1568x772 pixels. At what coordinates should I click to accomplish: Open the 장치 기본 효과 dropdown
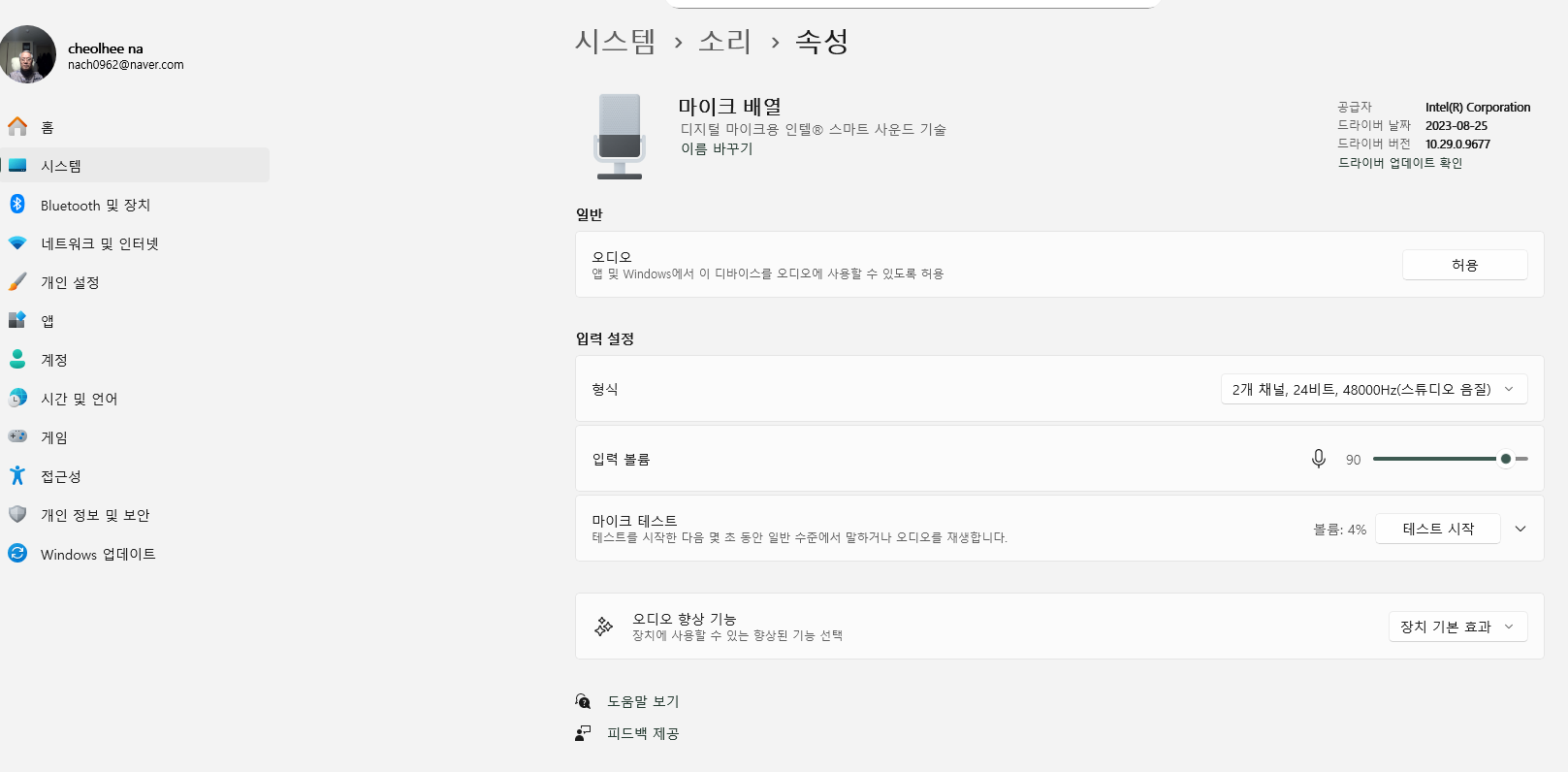click(x=1457, y=627)
